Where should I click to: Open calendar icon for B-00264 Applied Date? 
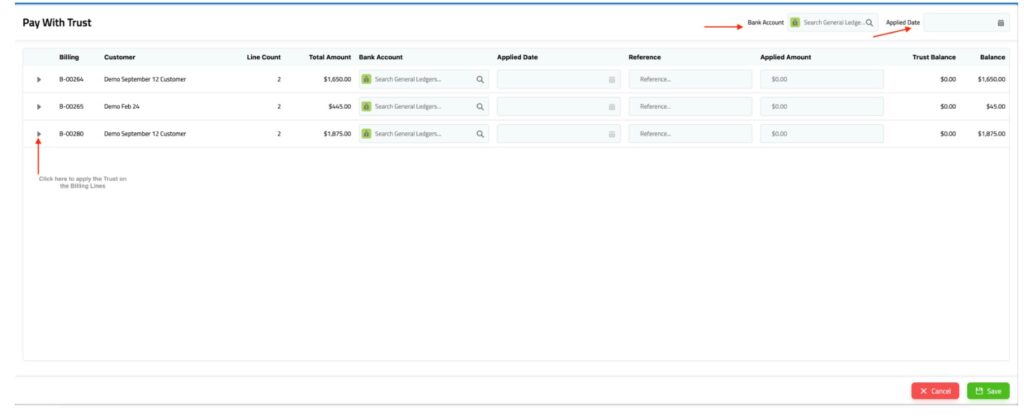612,79
